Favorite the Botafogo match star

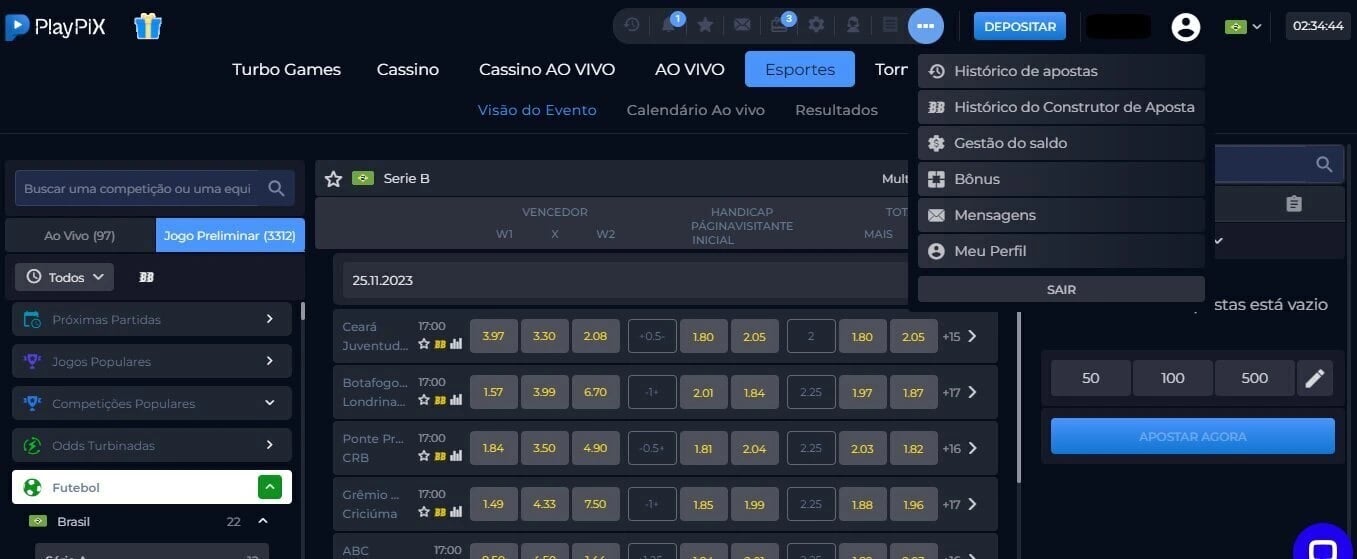(x=424, y=400)
